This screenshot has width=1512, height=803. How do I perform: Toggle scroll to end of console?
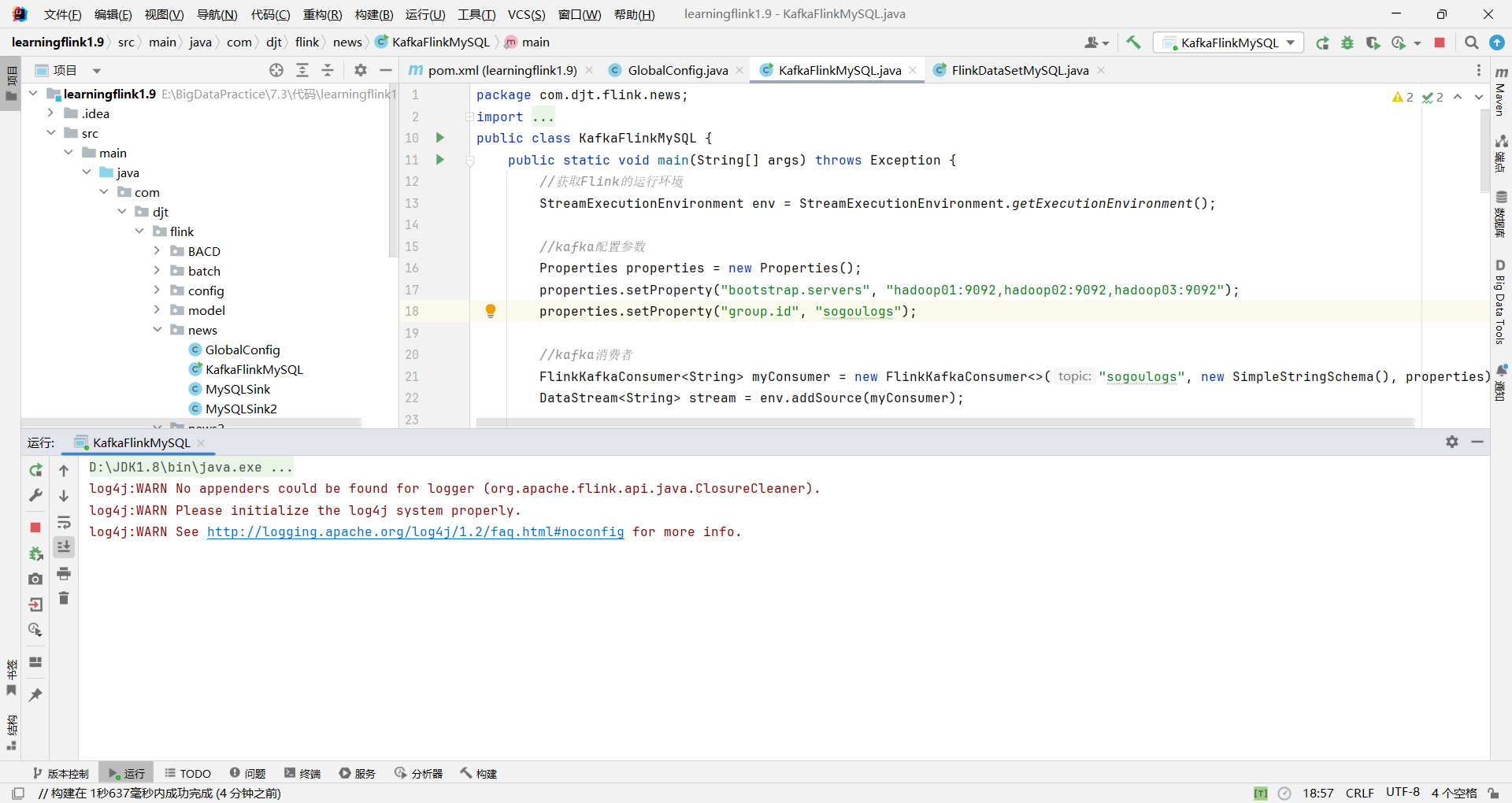pos(64,546)
